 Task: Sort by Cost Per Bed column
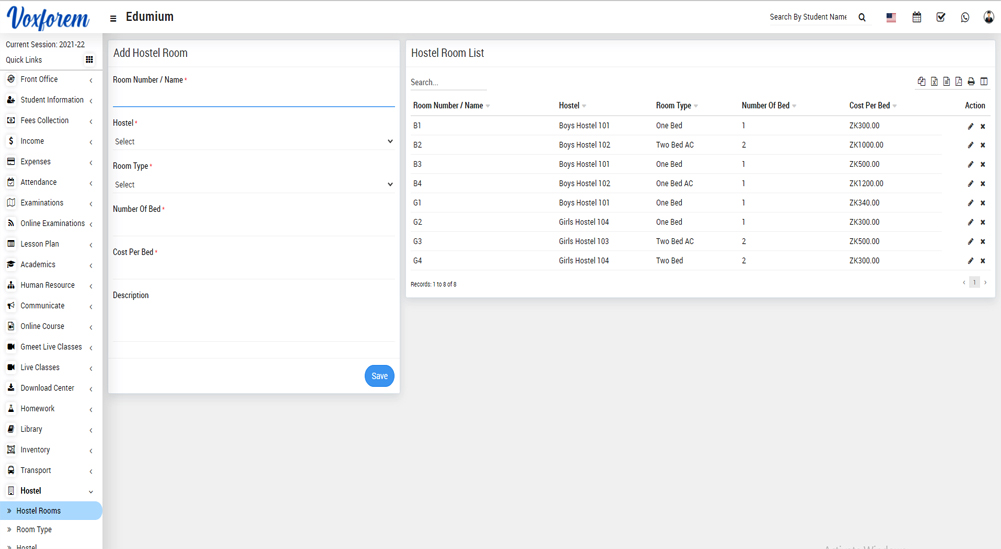tap(872, 106)
